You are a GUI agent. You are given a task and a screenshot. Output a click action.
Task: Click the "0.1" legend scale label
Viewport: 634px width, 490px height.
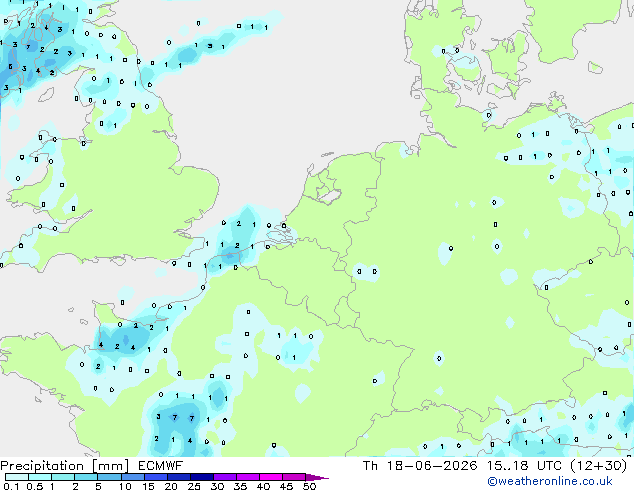coord(11,486)
